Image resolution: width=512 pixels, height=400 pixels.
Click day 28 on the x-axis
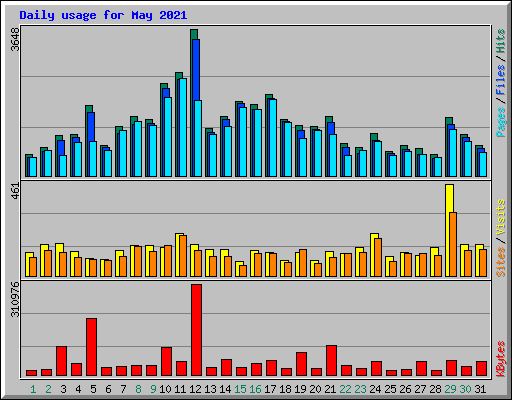pyautogui.click(x=435, y=389)
